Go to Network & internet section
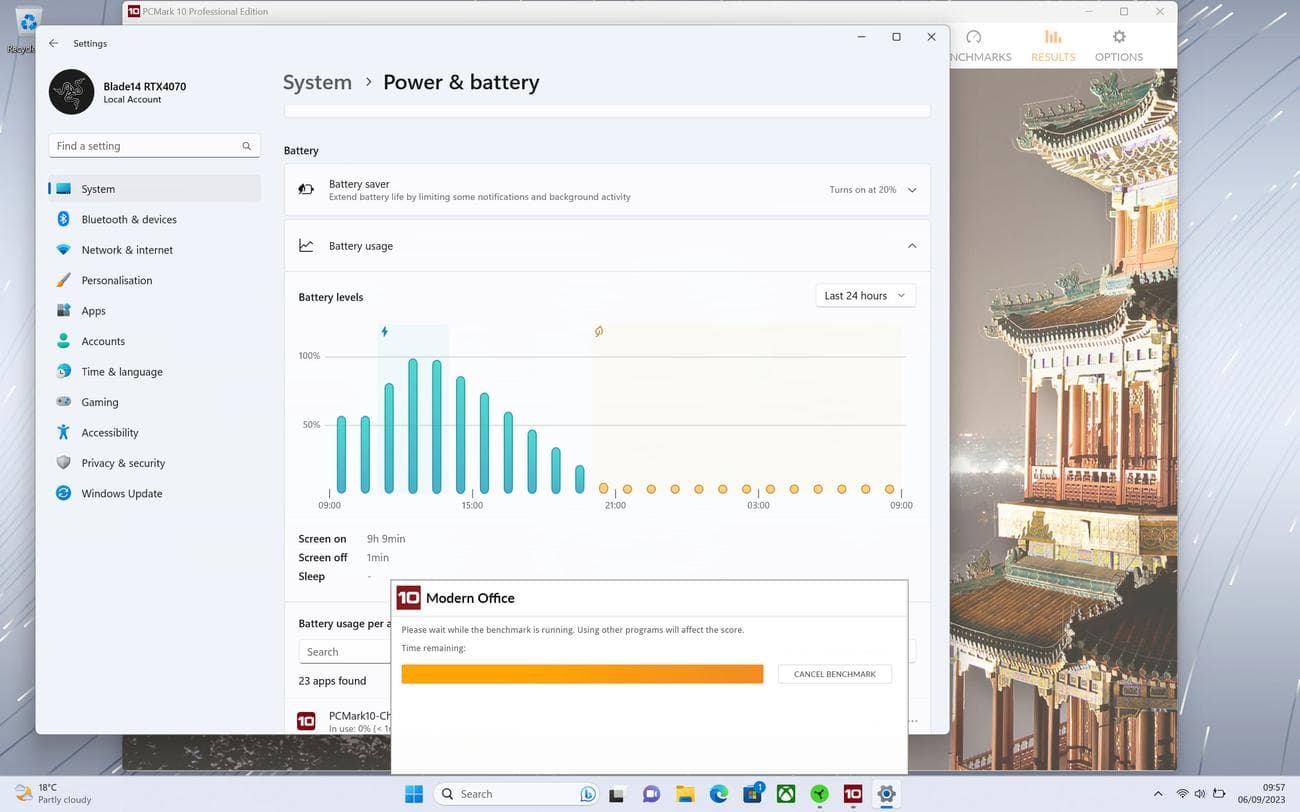The width and height of the screenshot is (1300, 812). click(x=127, y=250)
